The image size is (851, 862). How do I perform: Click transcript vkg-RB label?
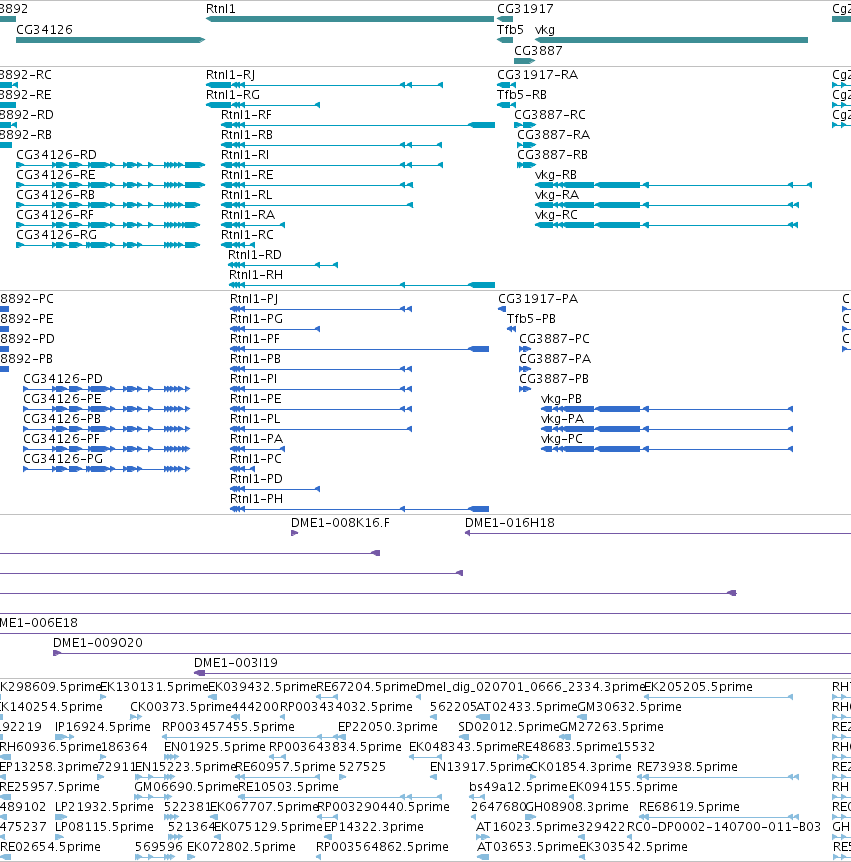pos(555,175)
